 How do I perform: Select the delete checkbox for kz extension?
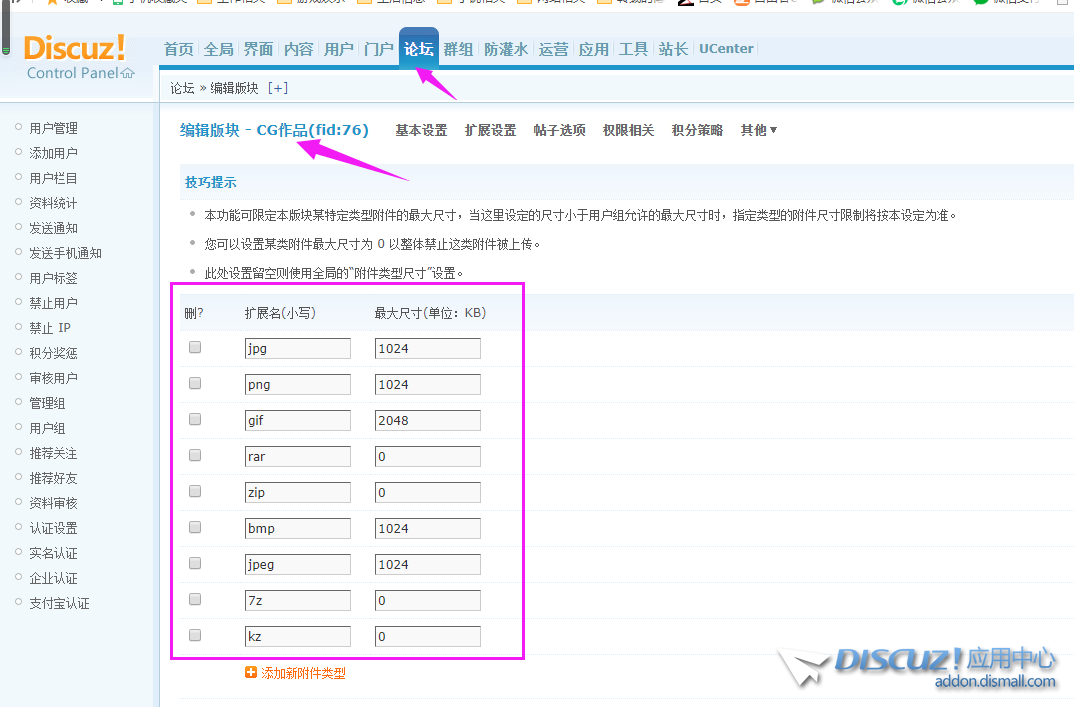195,635
